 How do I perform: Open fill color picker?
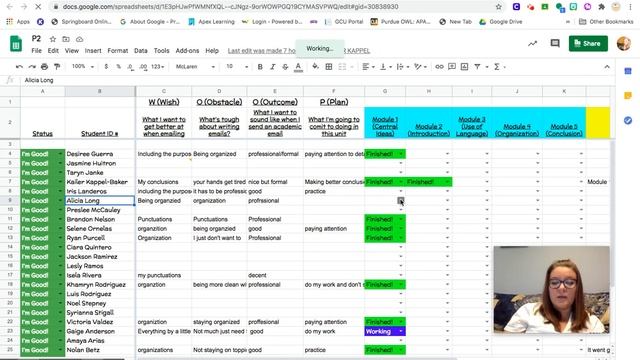(x=315, y=67)
